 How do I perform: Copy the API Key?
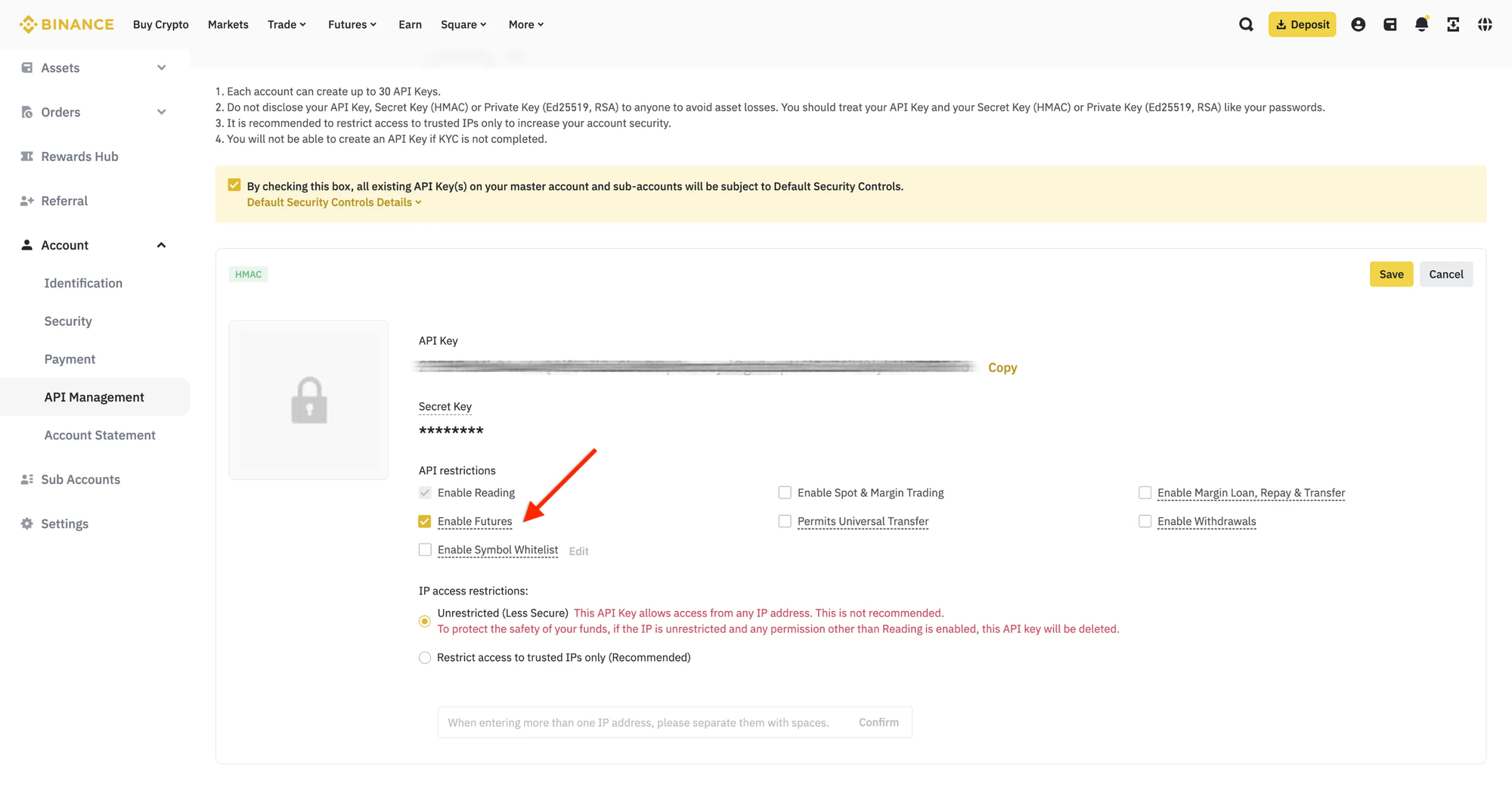(1002, 367)
